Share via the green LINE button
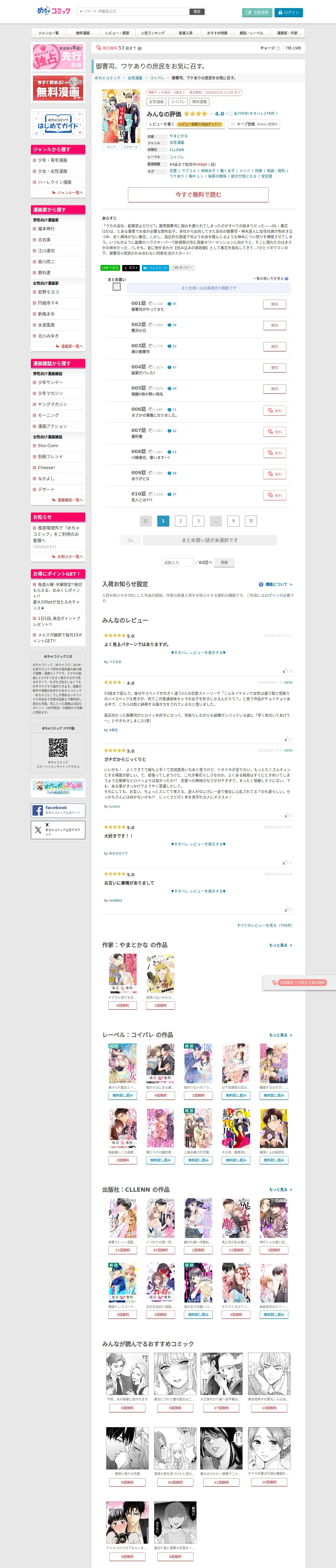Screen dimensions: 336x1568 pyautogui.click(x=110, y=268)
